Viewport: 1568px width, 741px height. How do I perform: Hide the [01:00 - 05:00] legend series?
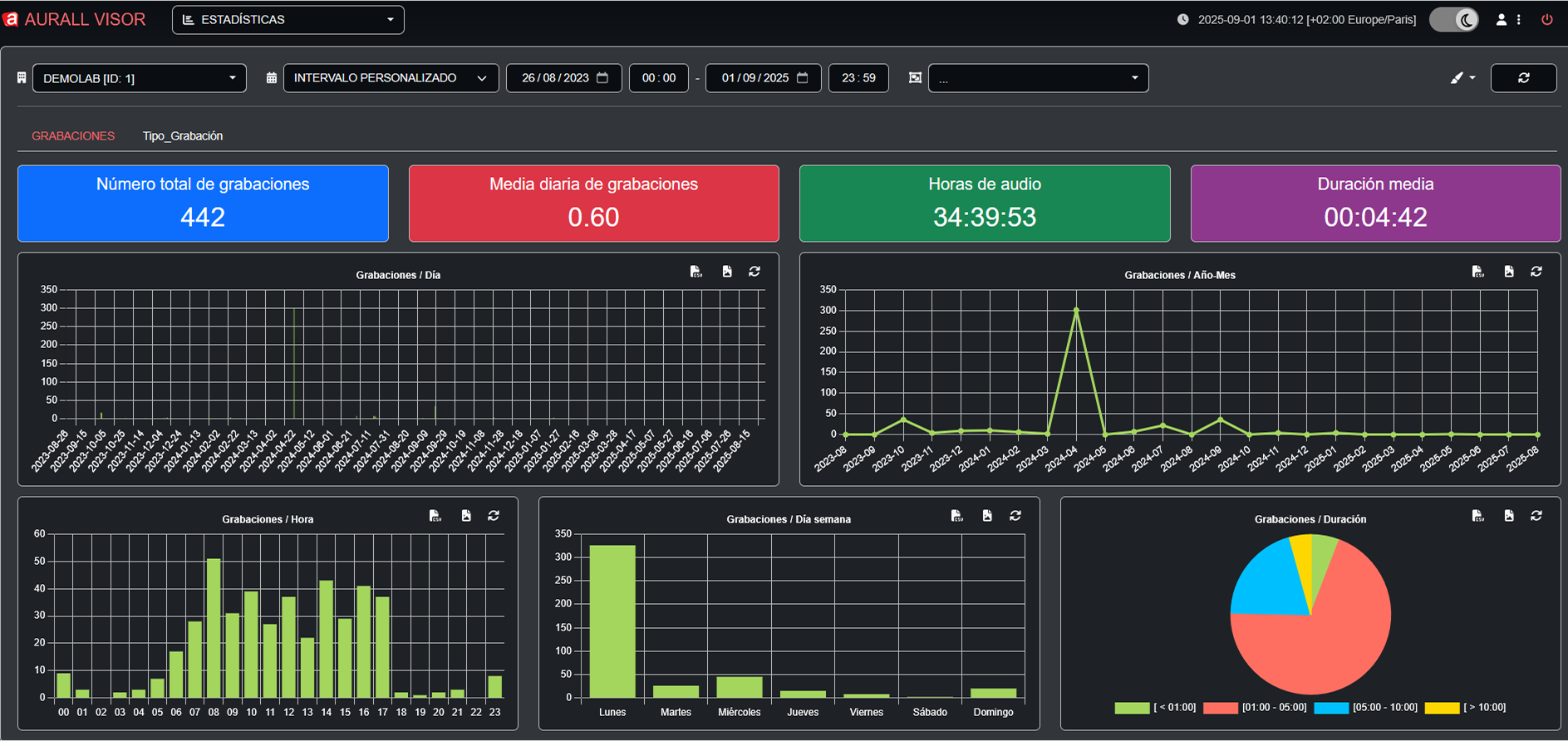[x=1220, y=708]
